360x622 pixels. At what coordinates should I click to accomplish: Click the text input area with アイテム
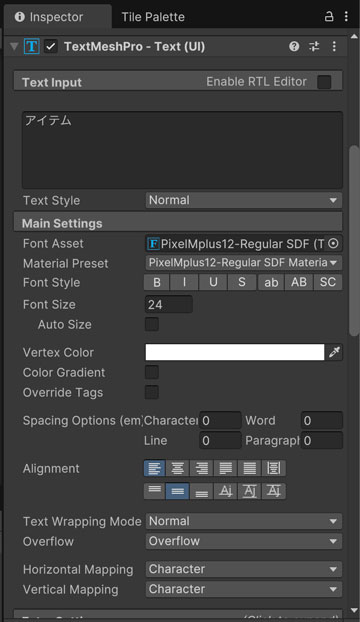click(182, 150)
